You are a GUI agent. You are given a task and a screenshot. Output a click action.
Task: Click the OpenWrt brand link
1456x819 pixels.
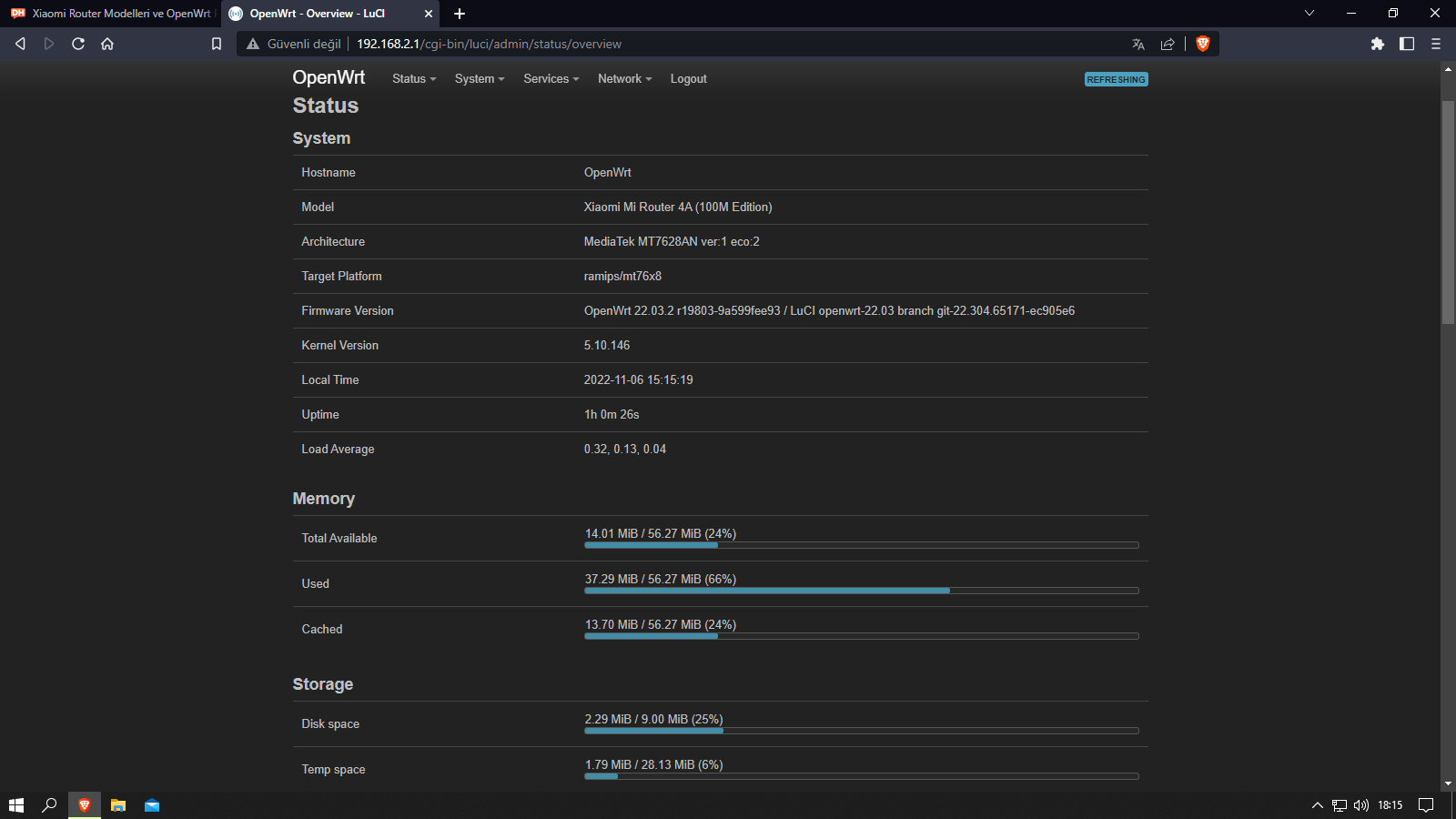[329, 78]
